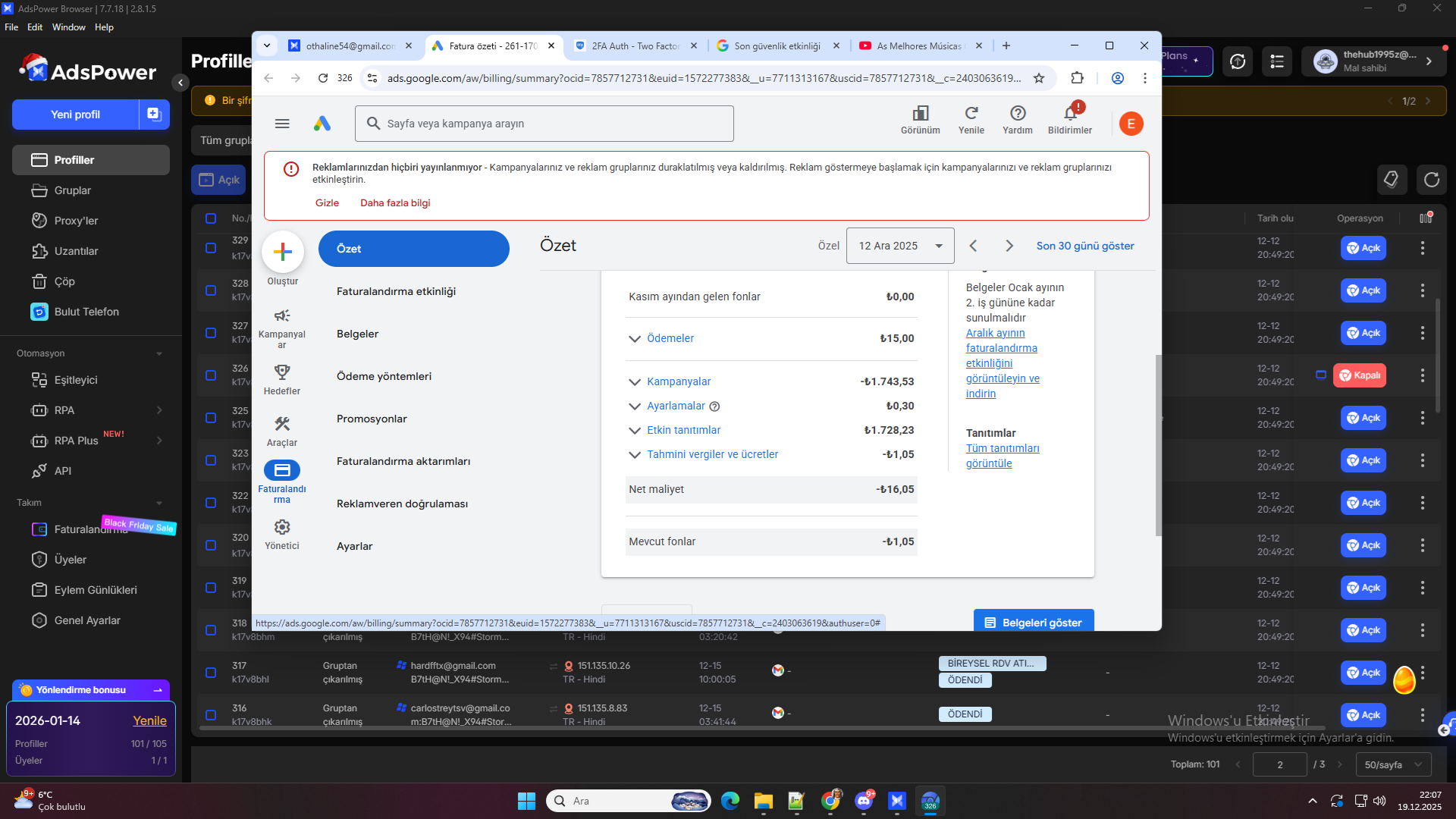Show previous date period arrow
Screen dimensions: 1456x819
[973, 246]
